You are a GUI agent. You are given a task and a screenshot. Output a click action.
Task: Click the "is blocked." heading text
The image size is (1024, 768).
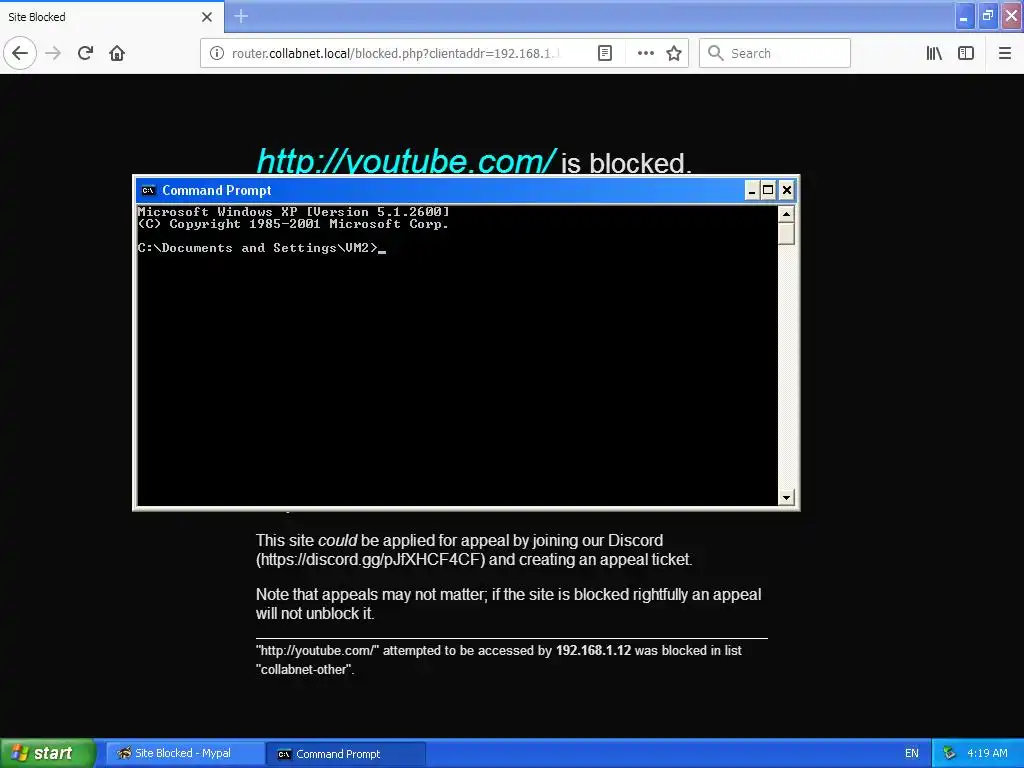coord(626,163)
